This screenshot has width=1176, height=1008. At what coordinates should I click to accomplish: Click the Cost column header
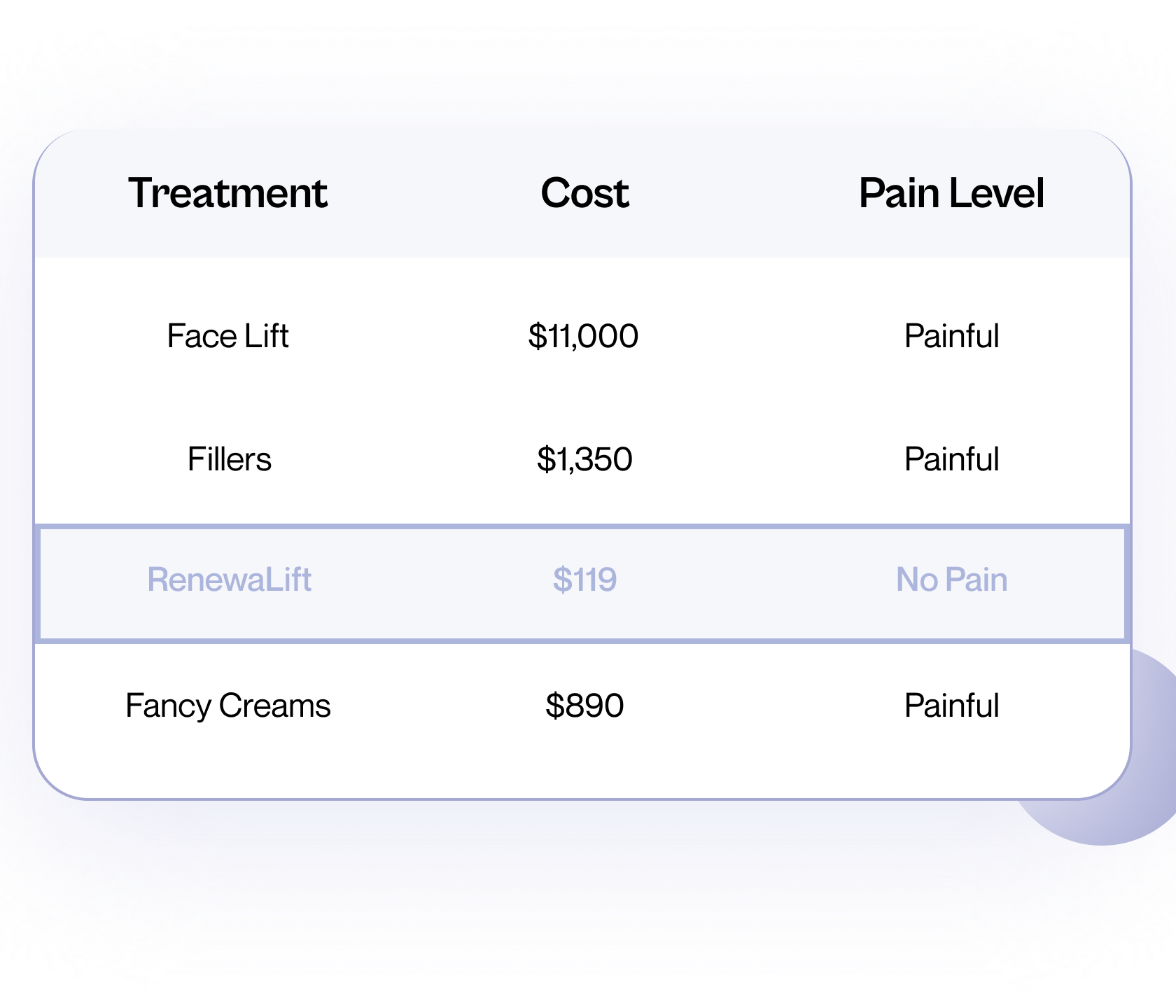click(x=584, y=193)
